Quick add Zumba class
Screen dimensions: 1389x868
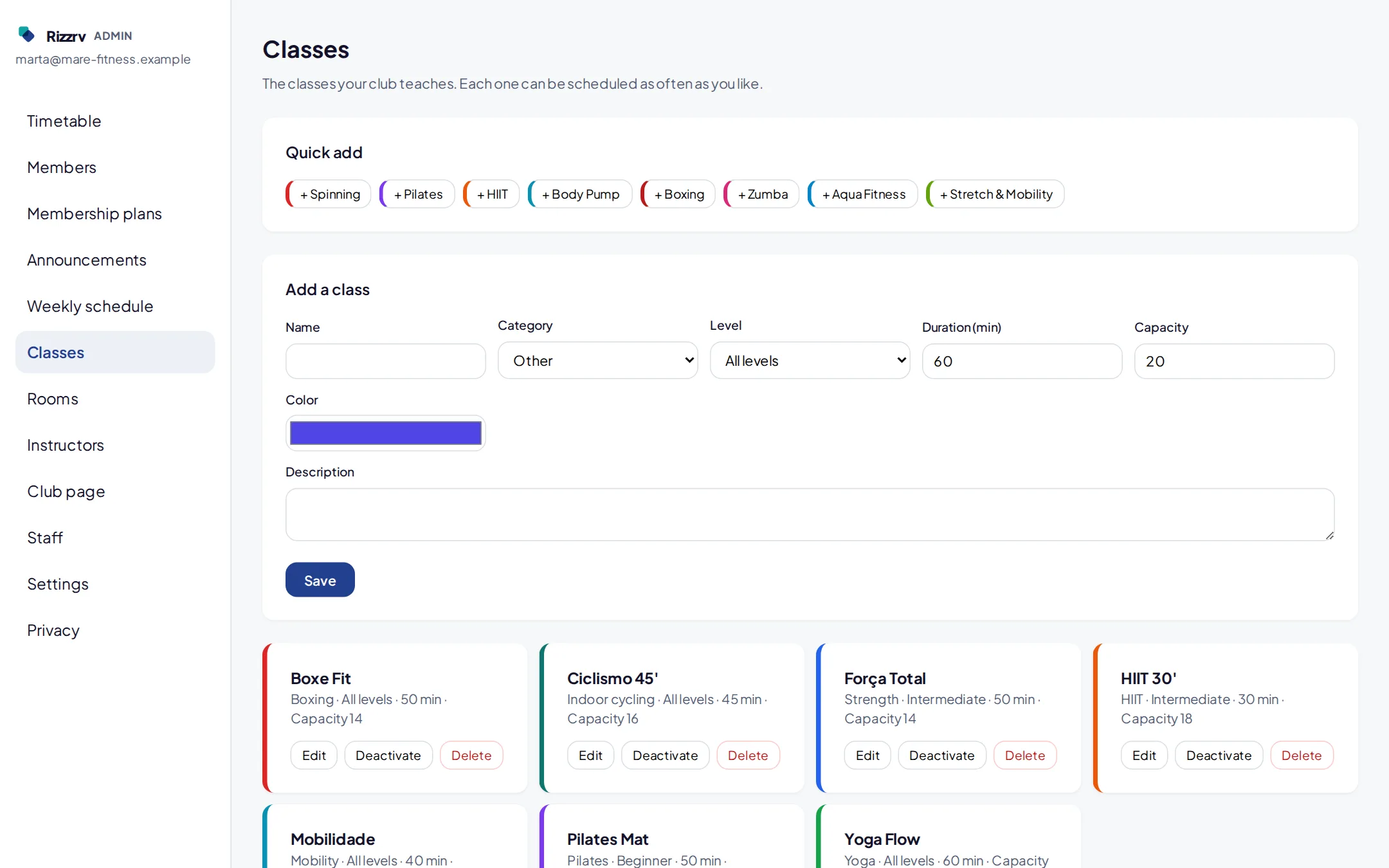point(761,194)
